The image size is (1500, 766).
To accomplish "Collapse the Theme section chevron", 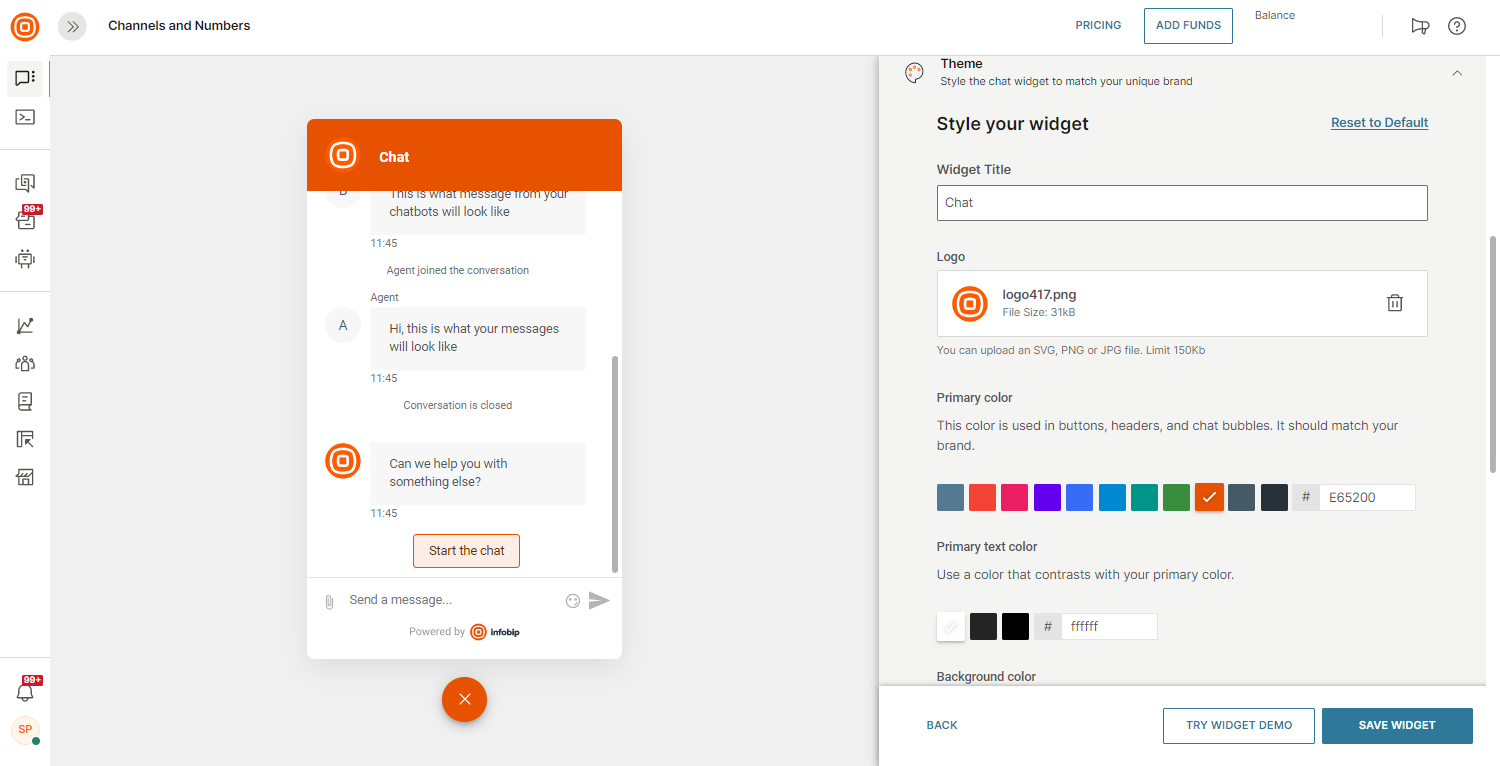I will point(1457,73).
